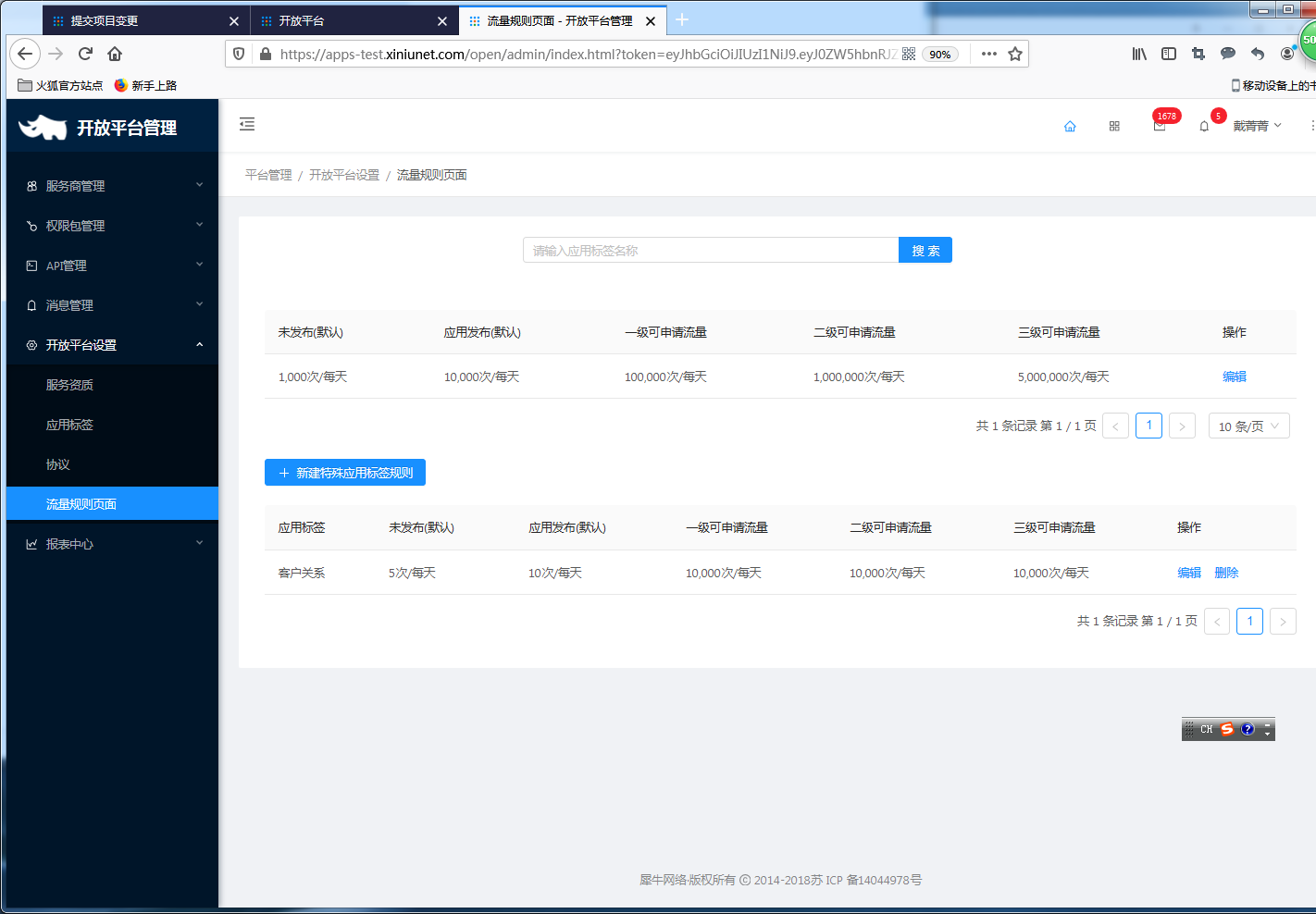Click the 开放平台设置 gear icon
The image size is (1316, 914).
(x=31, y=345)
